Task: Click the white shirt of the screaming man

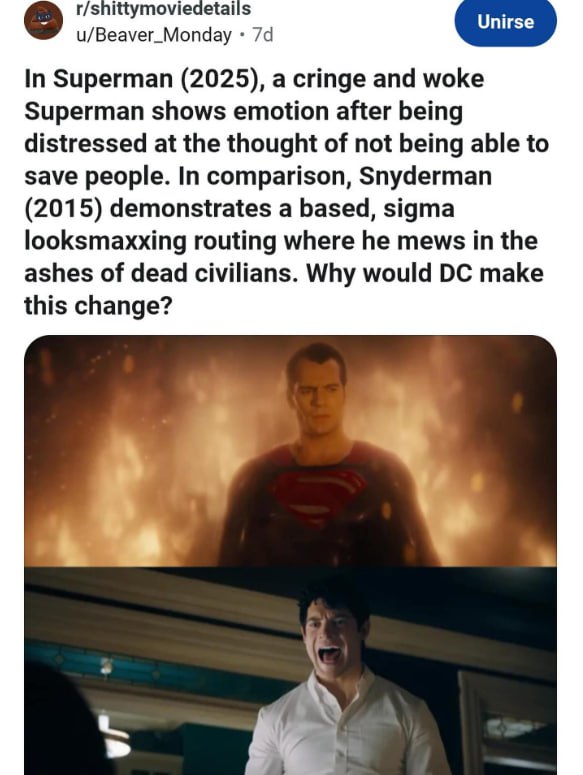Action: 346,727
